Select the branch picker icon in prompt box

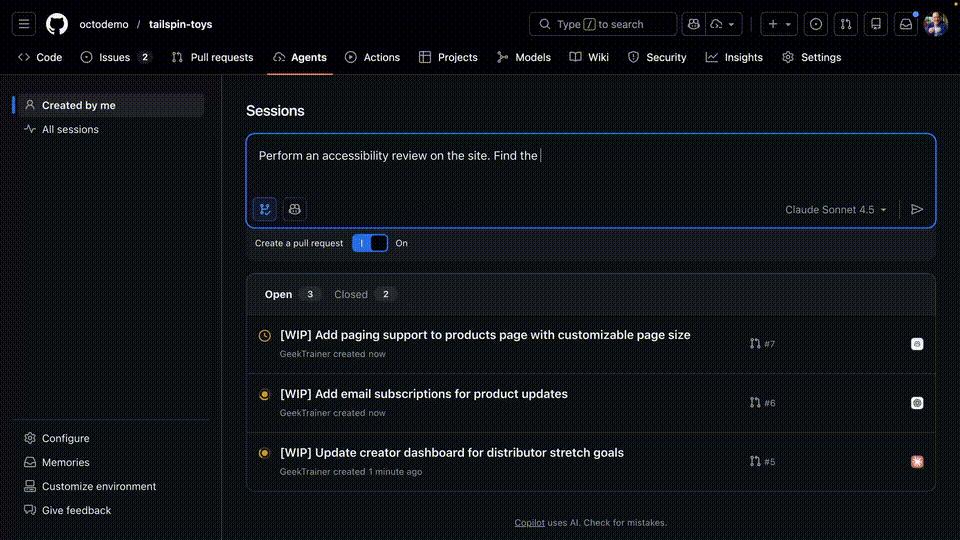click(x=264, y=209)
